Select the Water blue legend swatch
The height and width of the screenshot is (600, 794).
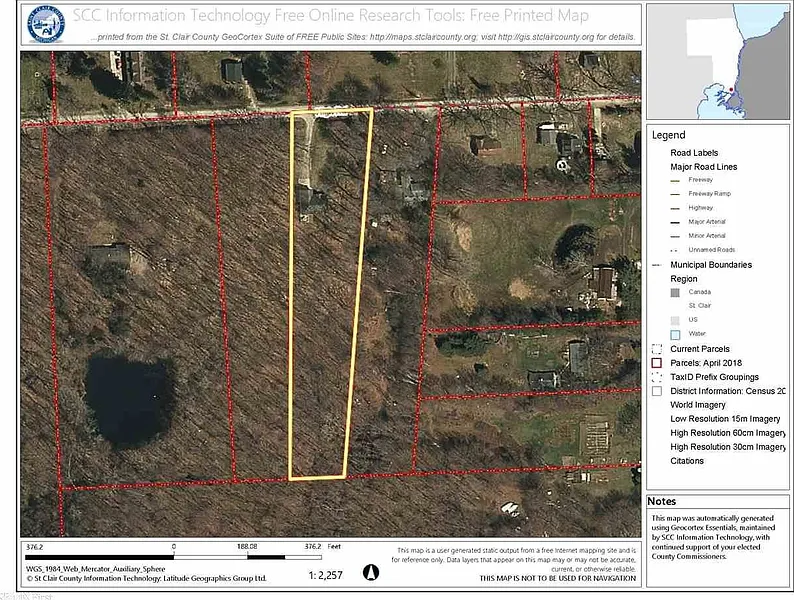[x=675, y=335]
